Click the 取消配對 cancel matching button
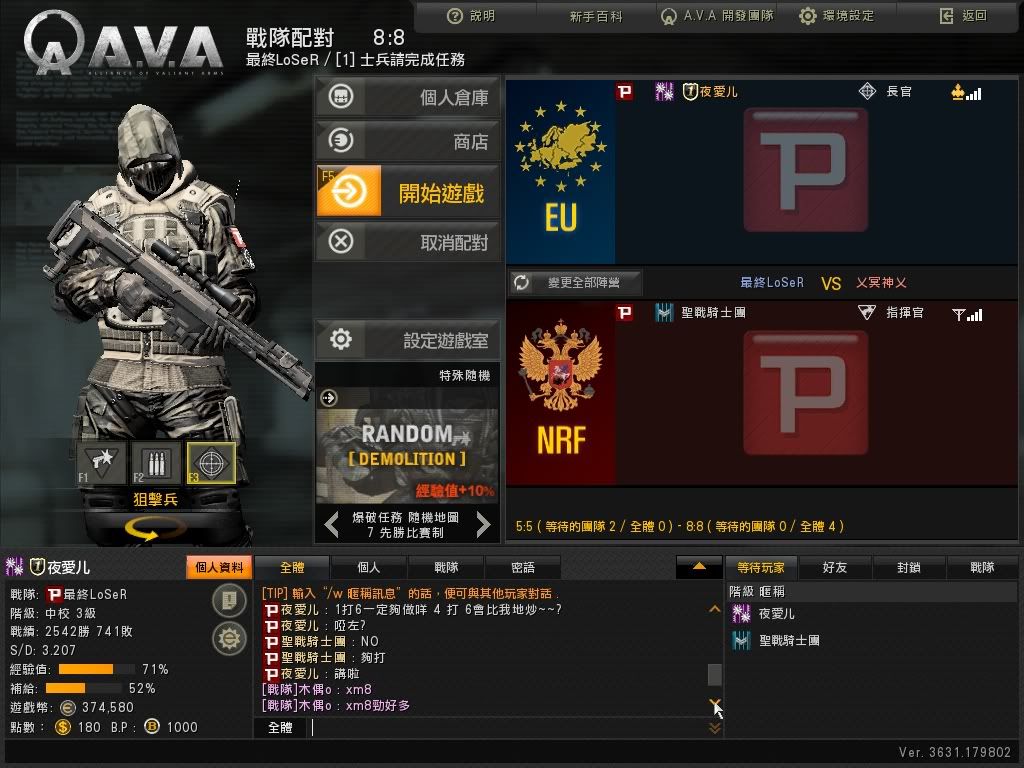 (x=408, y=242)
